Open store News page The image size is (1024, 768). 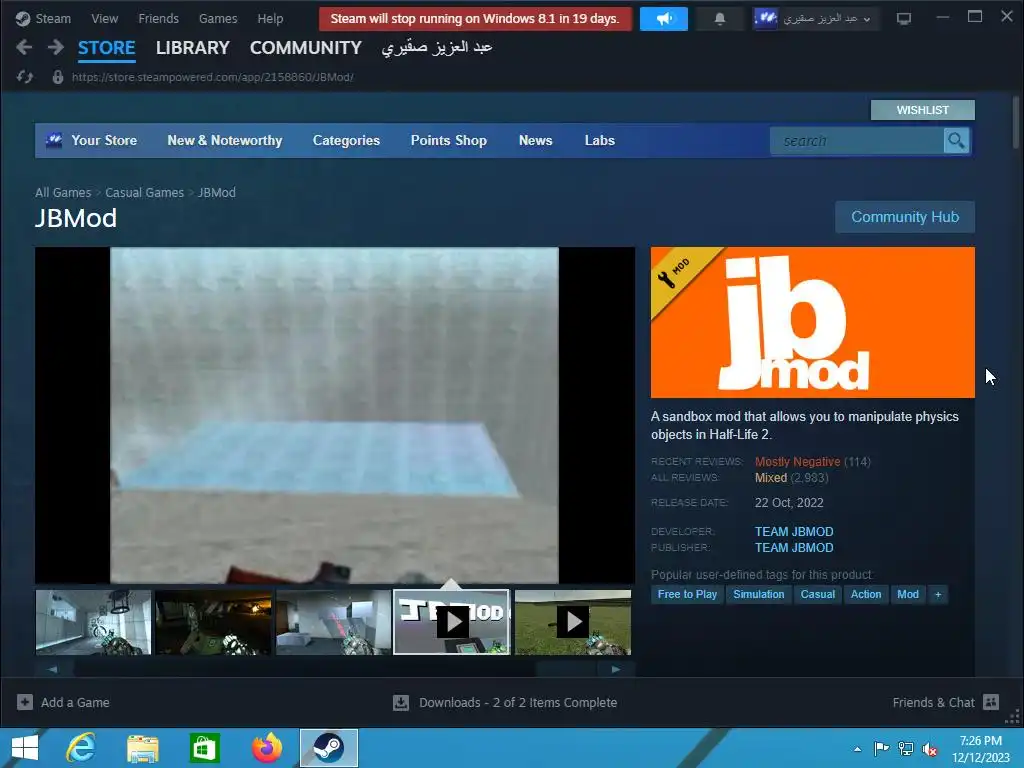pyautogui.click(x=536, y=140)
